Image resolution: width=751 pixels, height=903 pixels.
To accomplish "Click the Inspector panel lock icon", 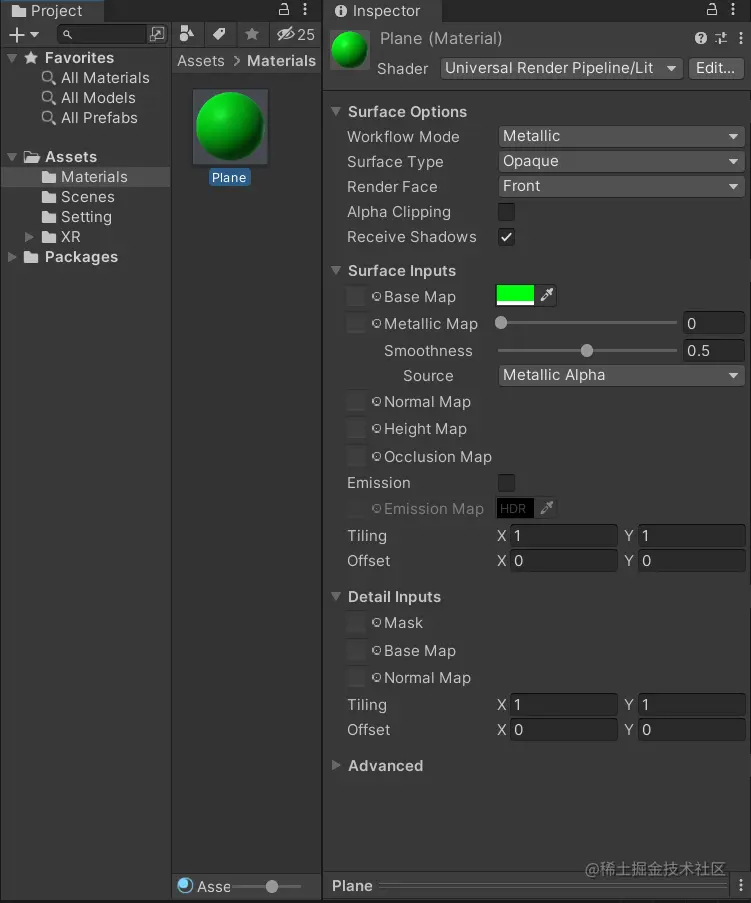I will tap(712, 9).
